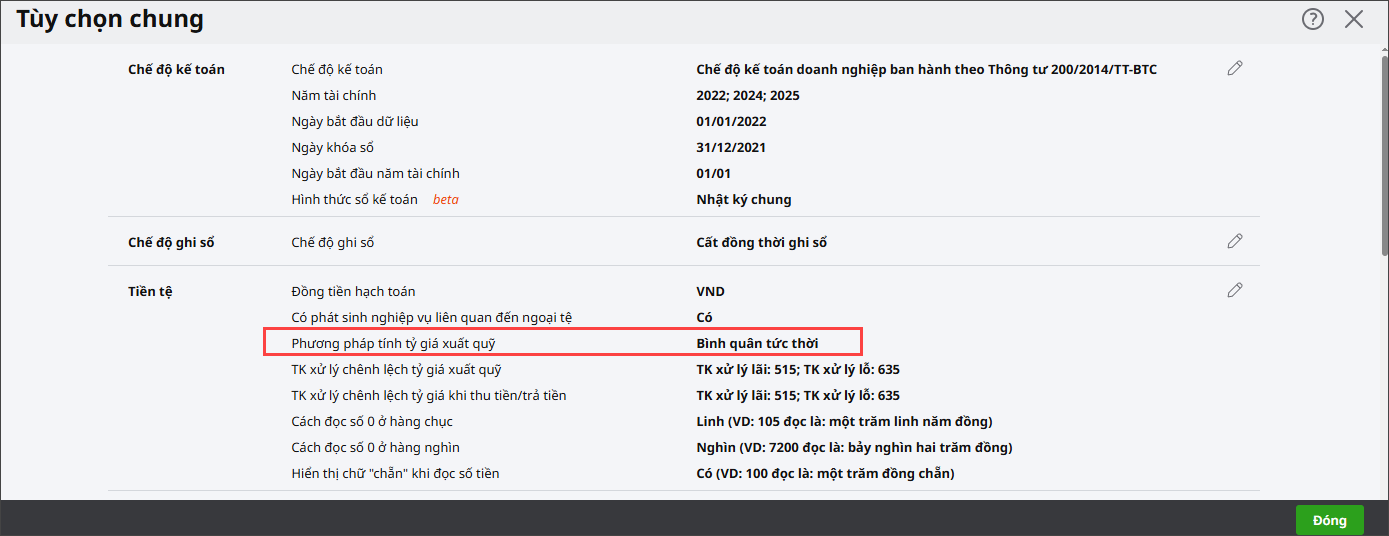Viewport: 1389px width, 536px height.
Task: Open the help question mark icon
Action: [x=1312, y=19]
